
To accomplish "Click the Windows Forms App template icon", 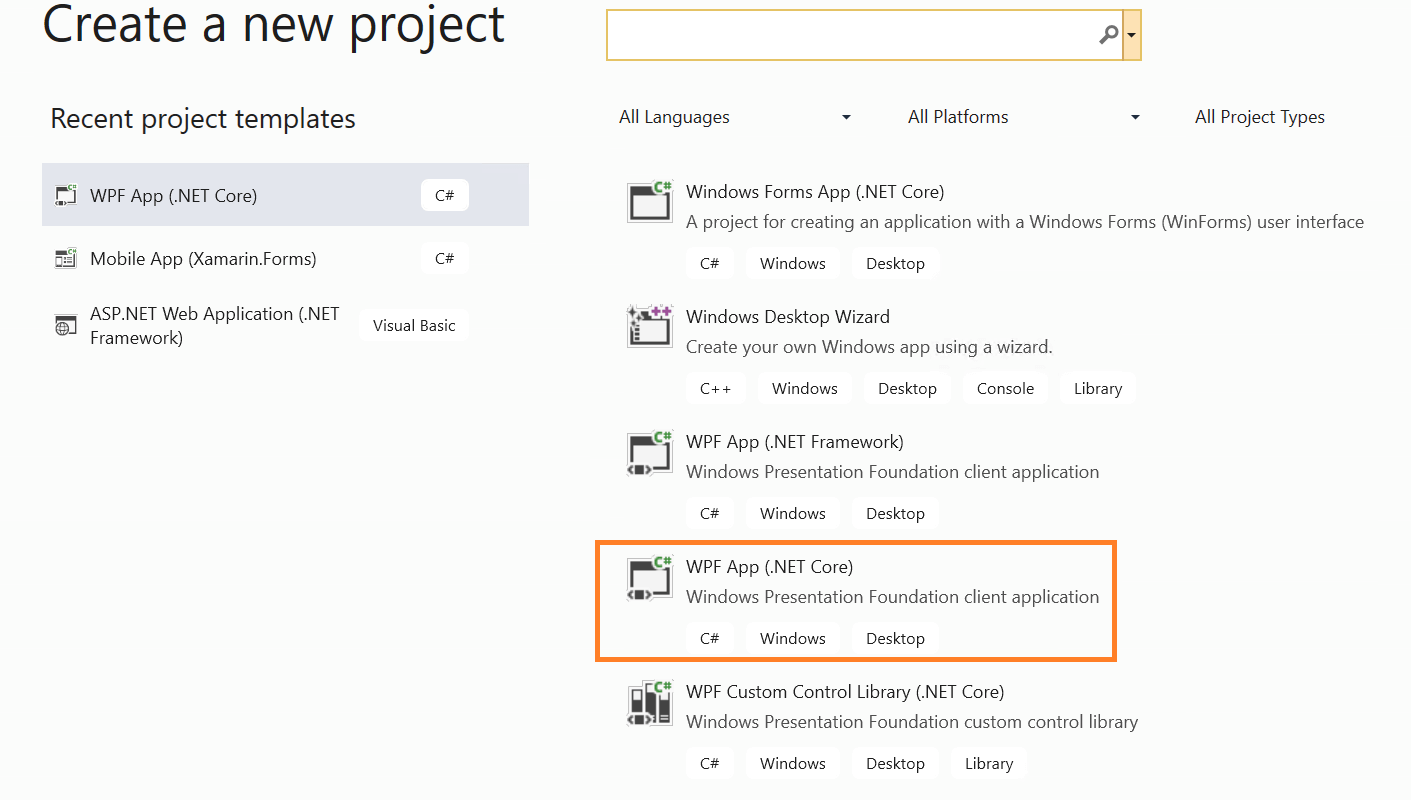I will (x=650, y=201).
